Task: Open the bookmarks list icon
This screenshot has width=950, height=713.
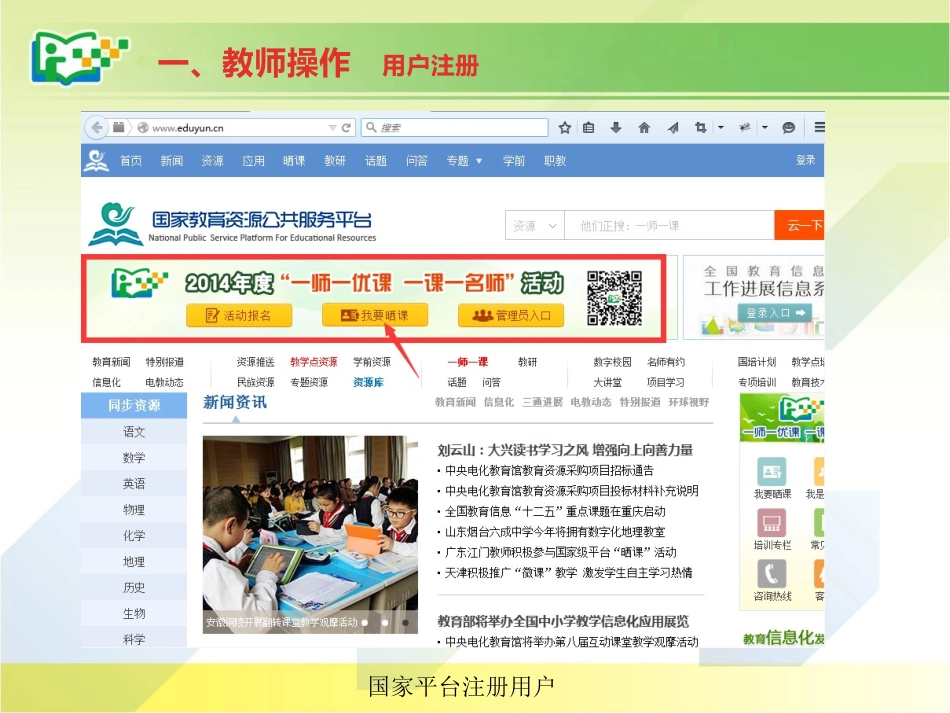Action: 588,127
